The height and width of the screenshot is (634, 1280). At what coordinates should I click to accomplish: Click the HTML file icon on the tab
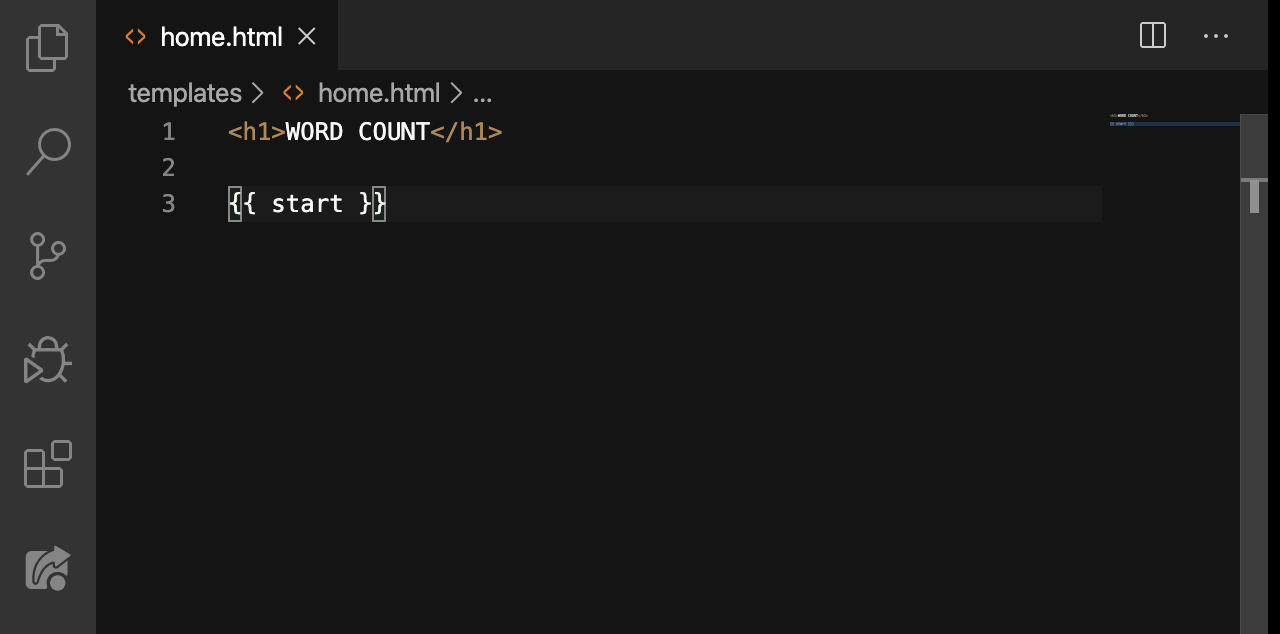(135, 36)
